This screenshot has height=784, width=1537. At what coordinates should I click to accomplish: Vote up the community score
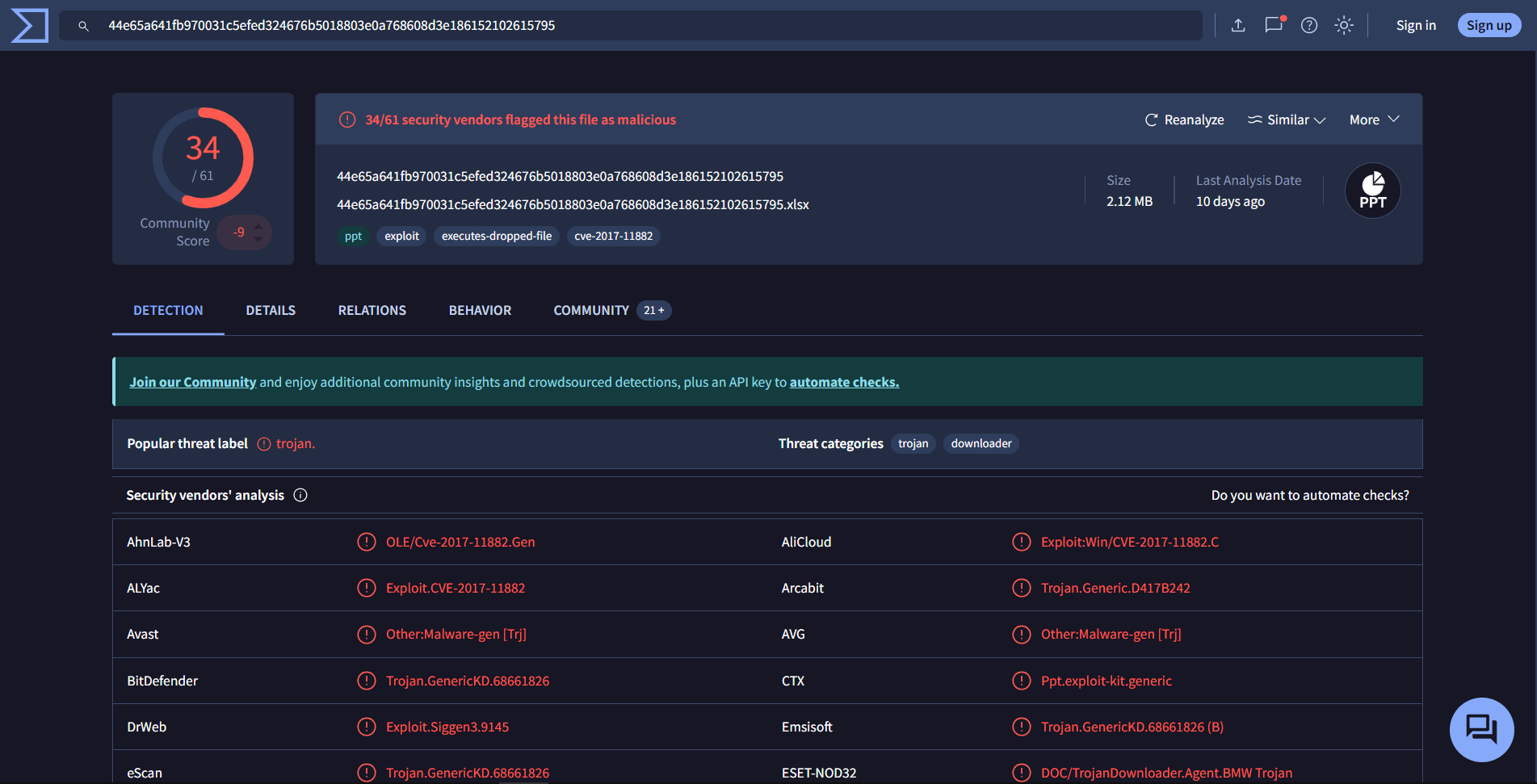258,226
